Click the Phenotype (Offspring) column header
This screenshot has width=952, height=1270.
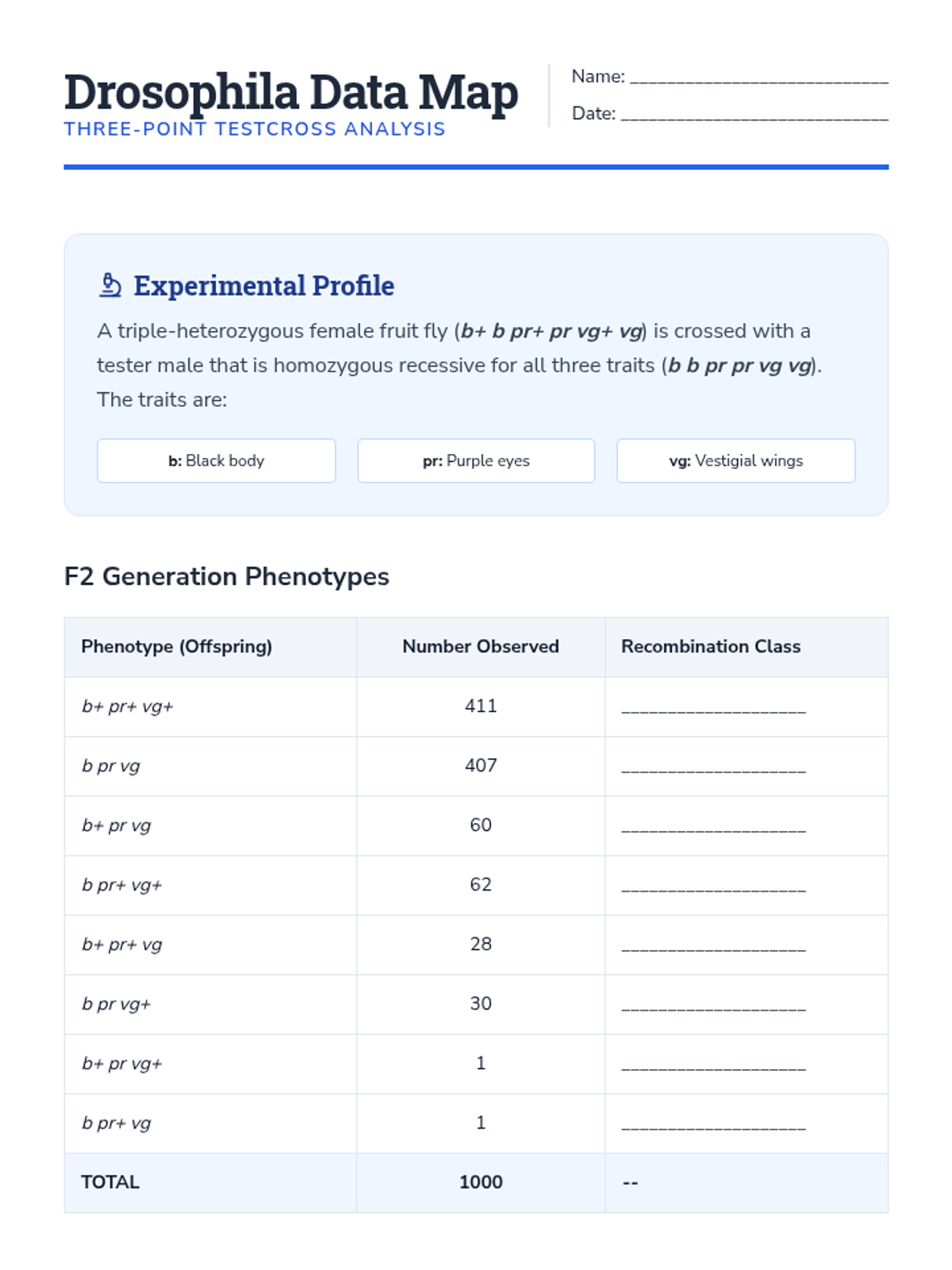[x=176, y=647]
